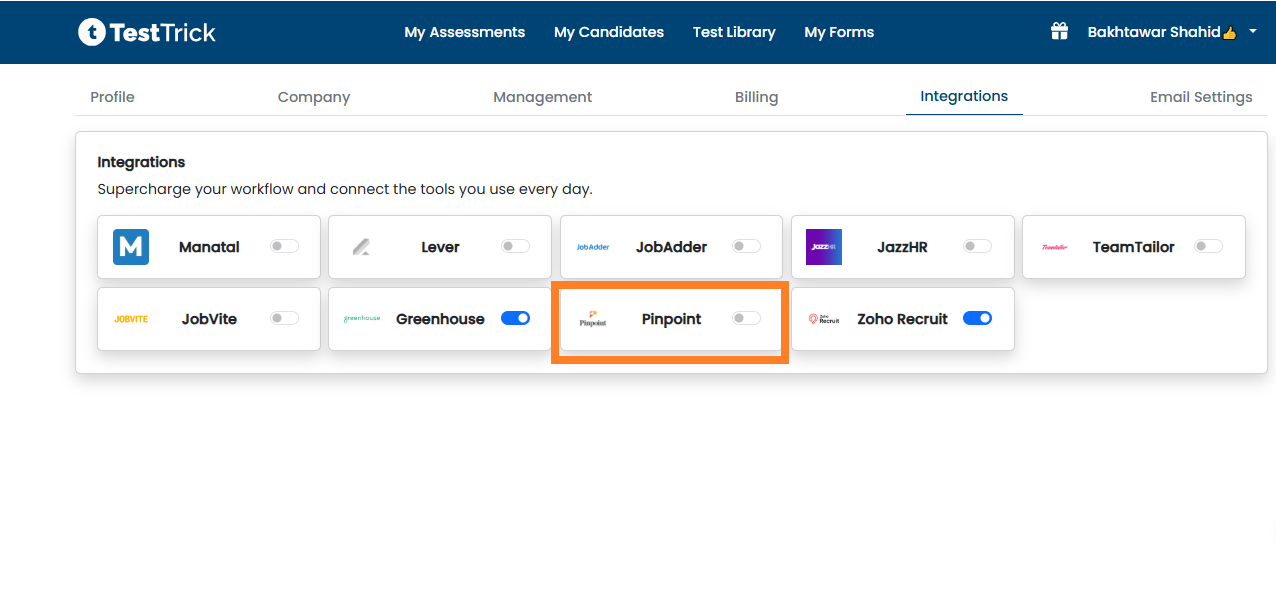Turn off the Zoho Recruit toggle
This screenshot has height=613, width=1276.
pyautogui.click(x=977, y=318)
